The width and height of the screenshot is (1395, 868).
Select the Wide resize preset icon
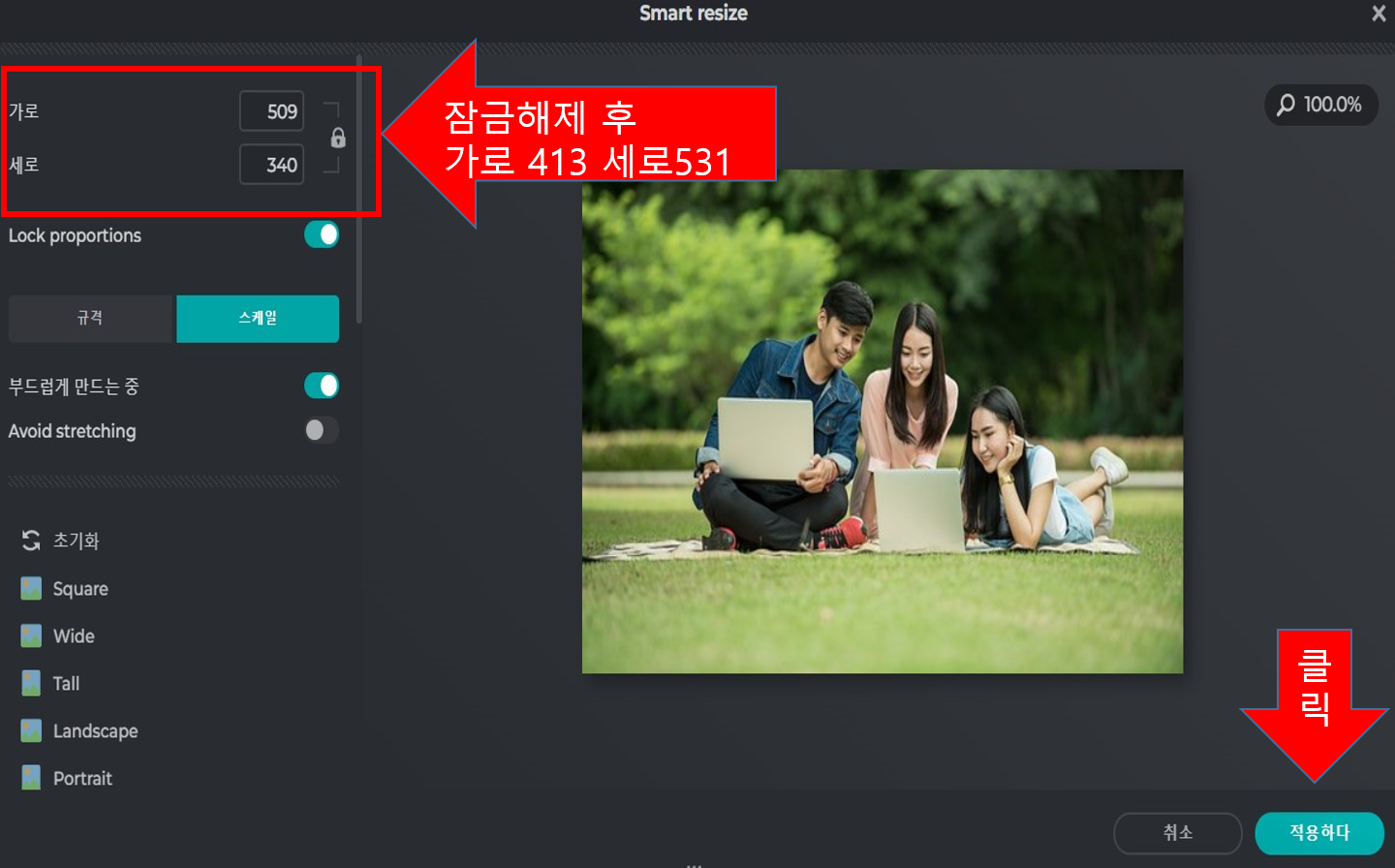click(x=33, y=635)
